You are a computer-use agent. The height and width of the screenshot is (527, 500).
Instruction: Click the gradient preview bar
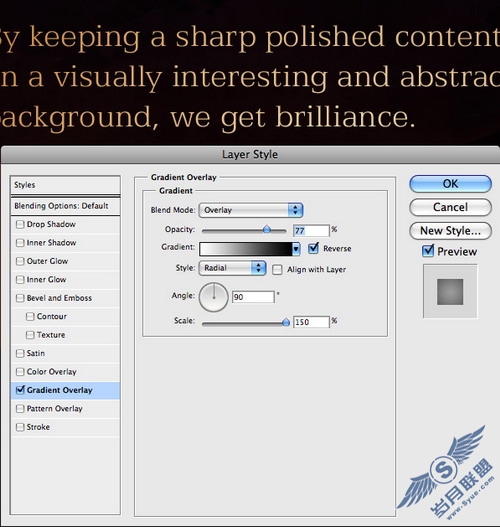click(246, 249)
